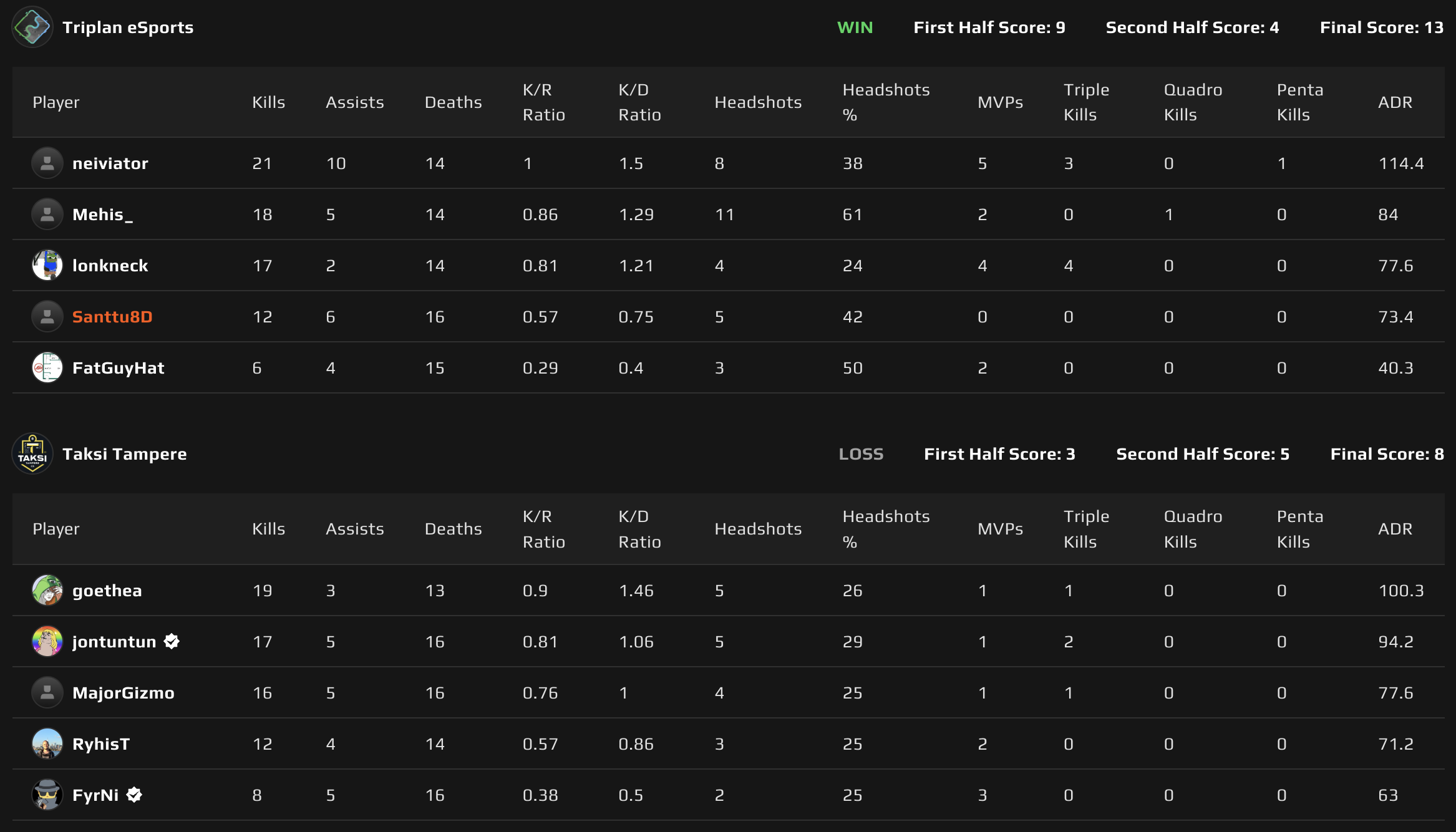The image size is (1456, 832).
Task: Sort players by the Kills column header
Action: 268,102
